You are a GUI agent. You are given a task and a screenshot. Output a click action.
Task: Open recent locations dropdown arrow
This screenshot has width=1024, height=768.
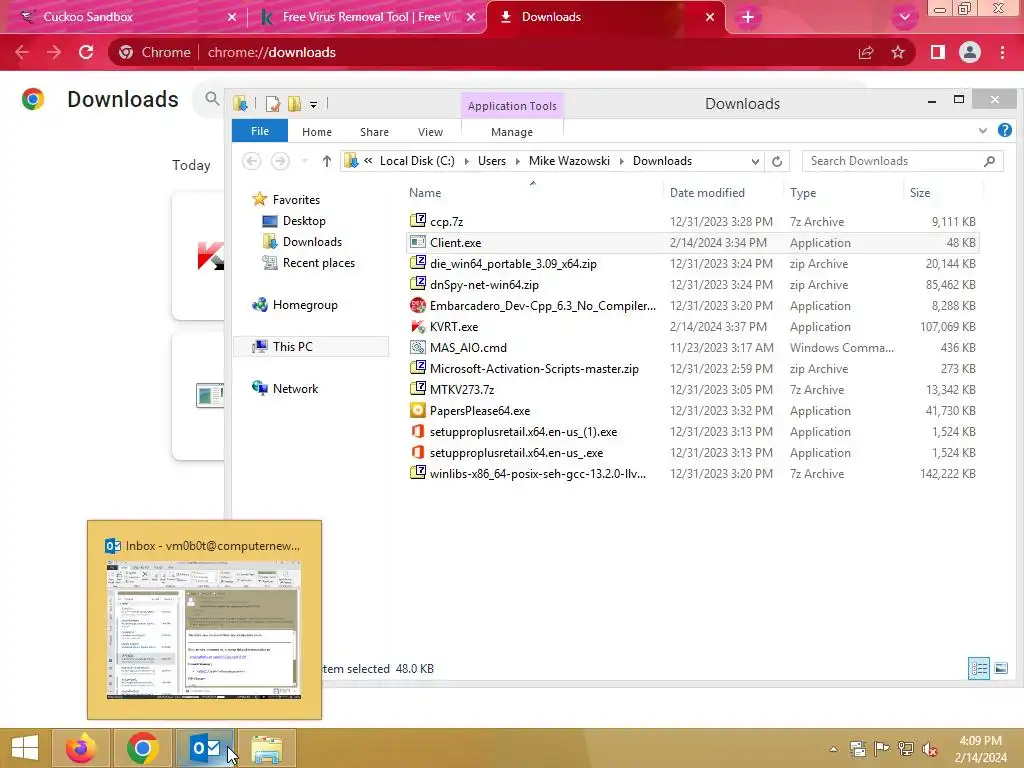pos(304,161)
